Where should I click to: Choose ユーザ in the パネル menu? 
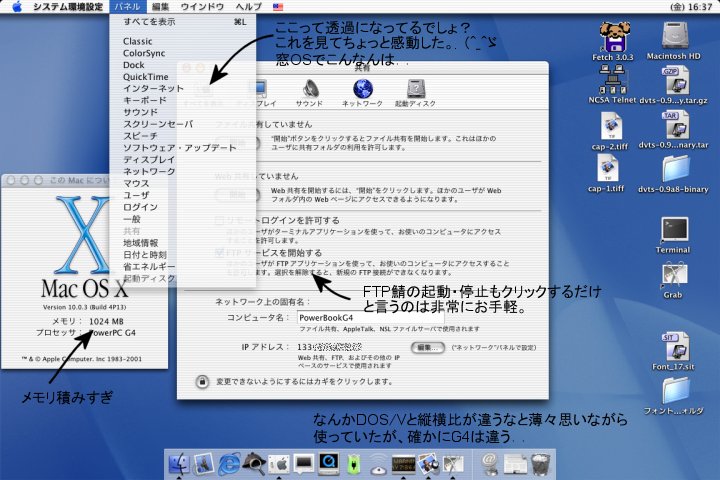[183, 195]
